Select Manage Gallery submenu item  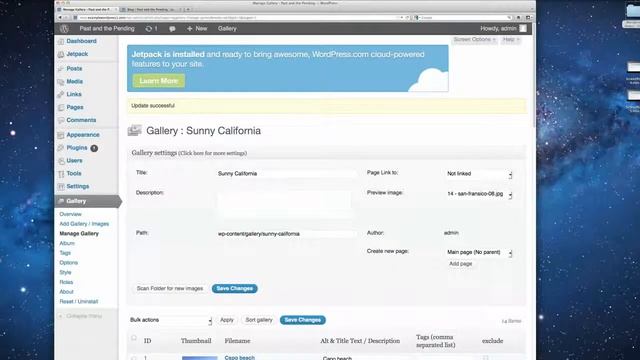(79, 234)
